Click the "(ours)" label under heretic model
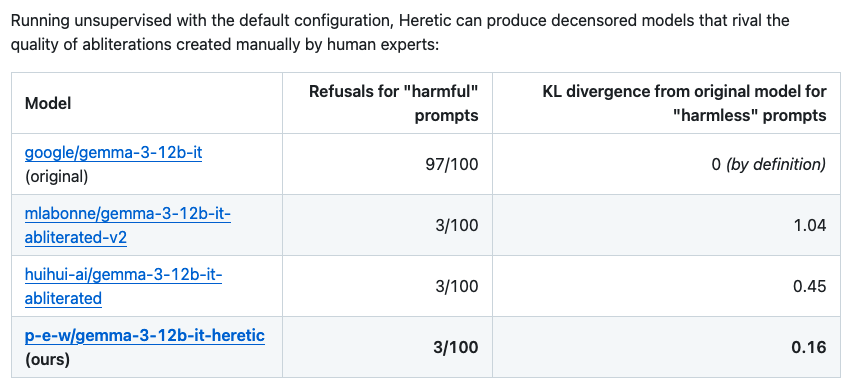 47,360
